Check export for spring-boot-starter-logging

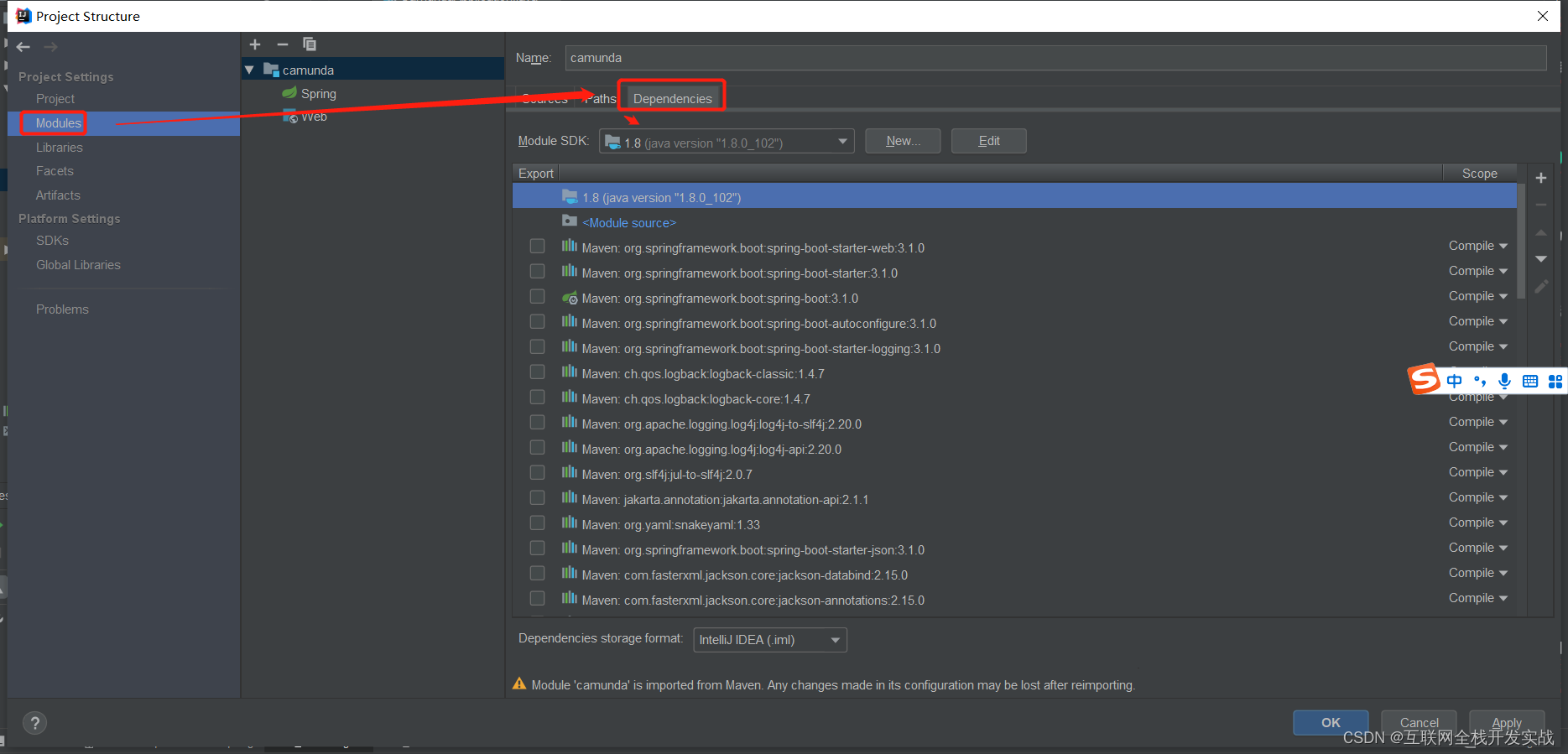point(538,346)
